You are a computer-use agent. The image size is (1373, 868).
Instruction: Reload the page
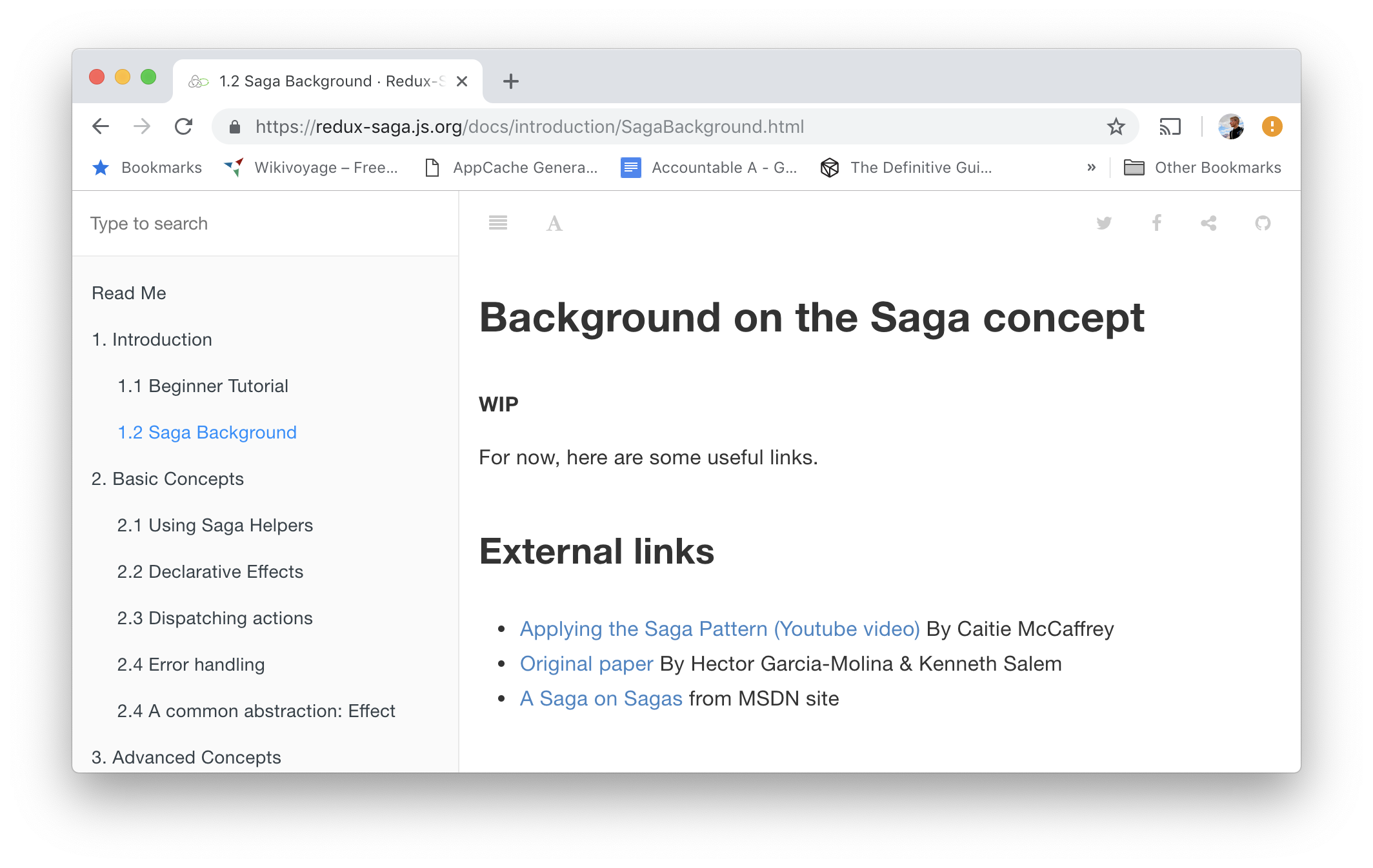(x=184, y=126)
